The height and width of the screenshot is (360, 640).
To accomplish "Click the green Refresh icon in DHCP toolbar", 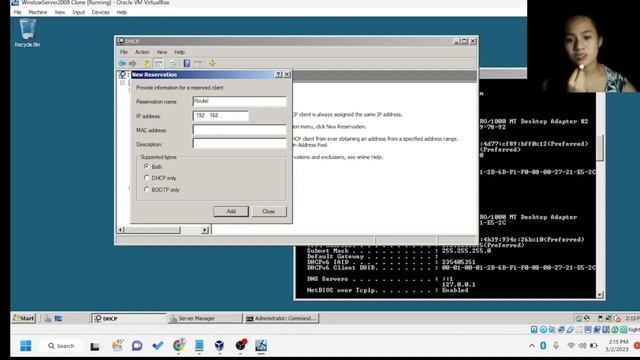I will (x=173, y=63).
